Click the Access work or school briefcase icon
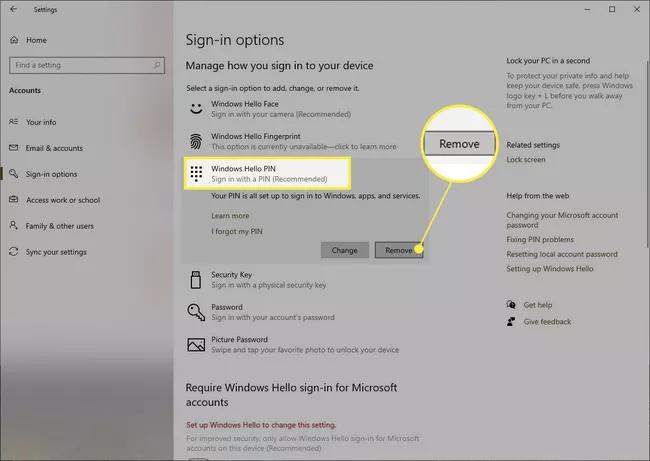 14,199
